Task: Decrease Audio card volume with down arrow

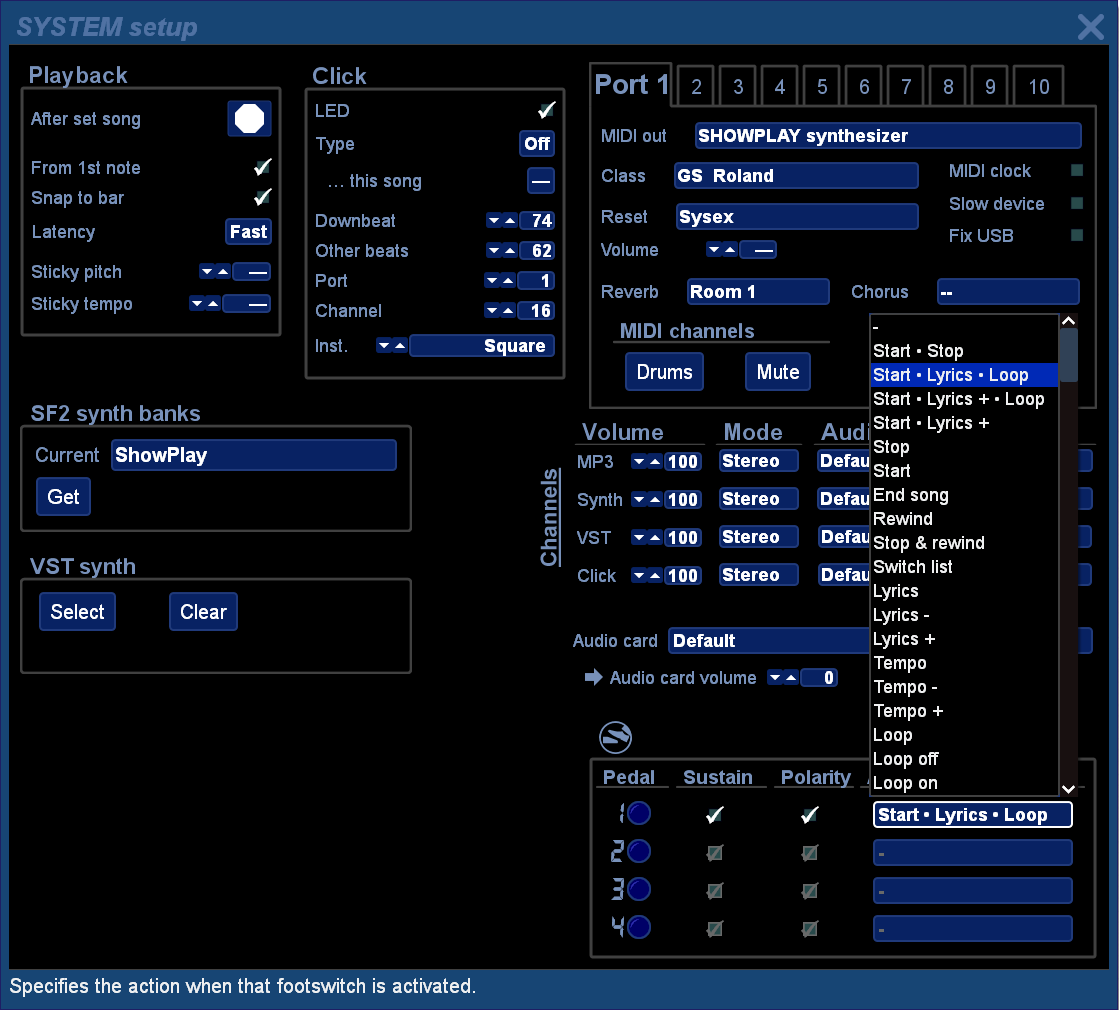Action: click(x=775, y=678)
